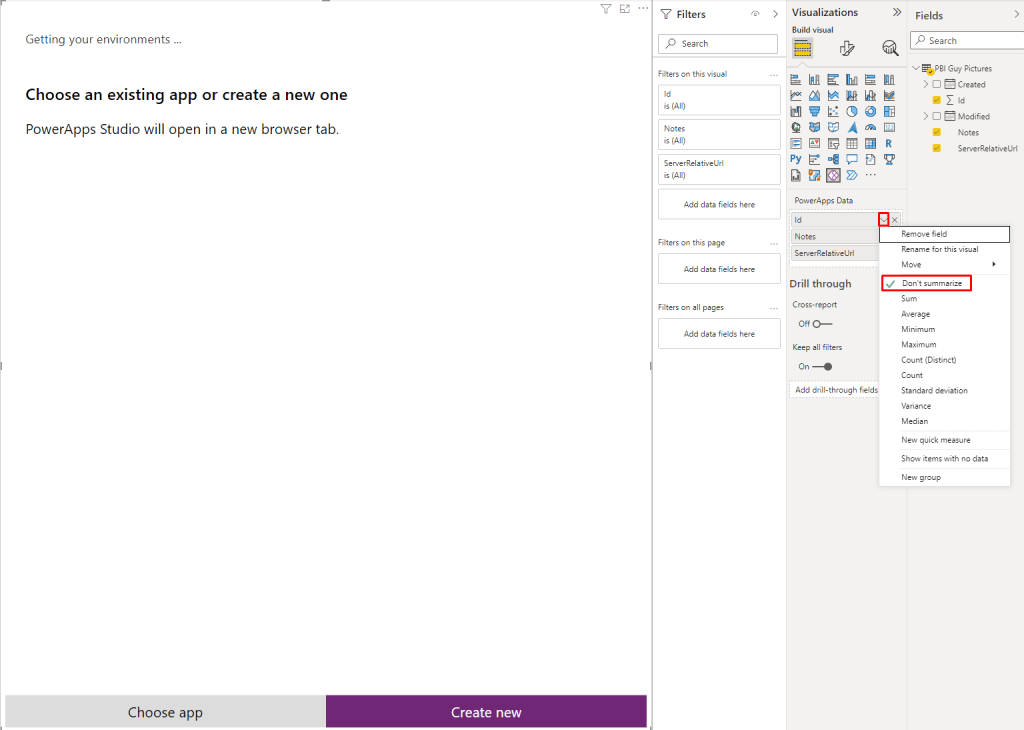The image size is (1024, 730).
Task: Choose the funnel chart visualization
Action: pos(814,111)
